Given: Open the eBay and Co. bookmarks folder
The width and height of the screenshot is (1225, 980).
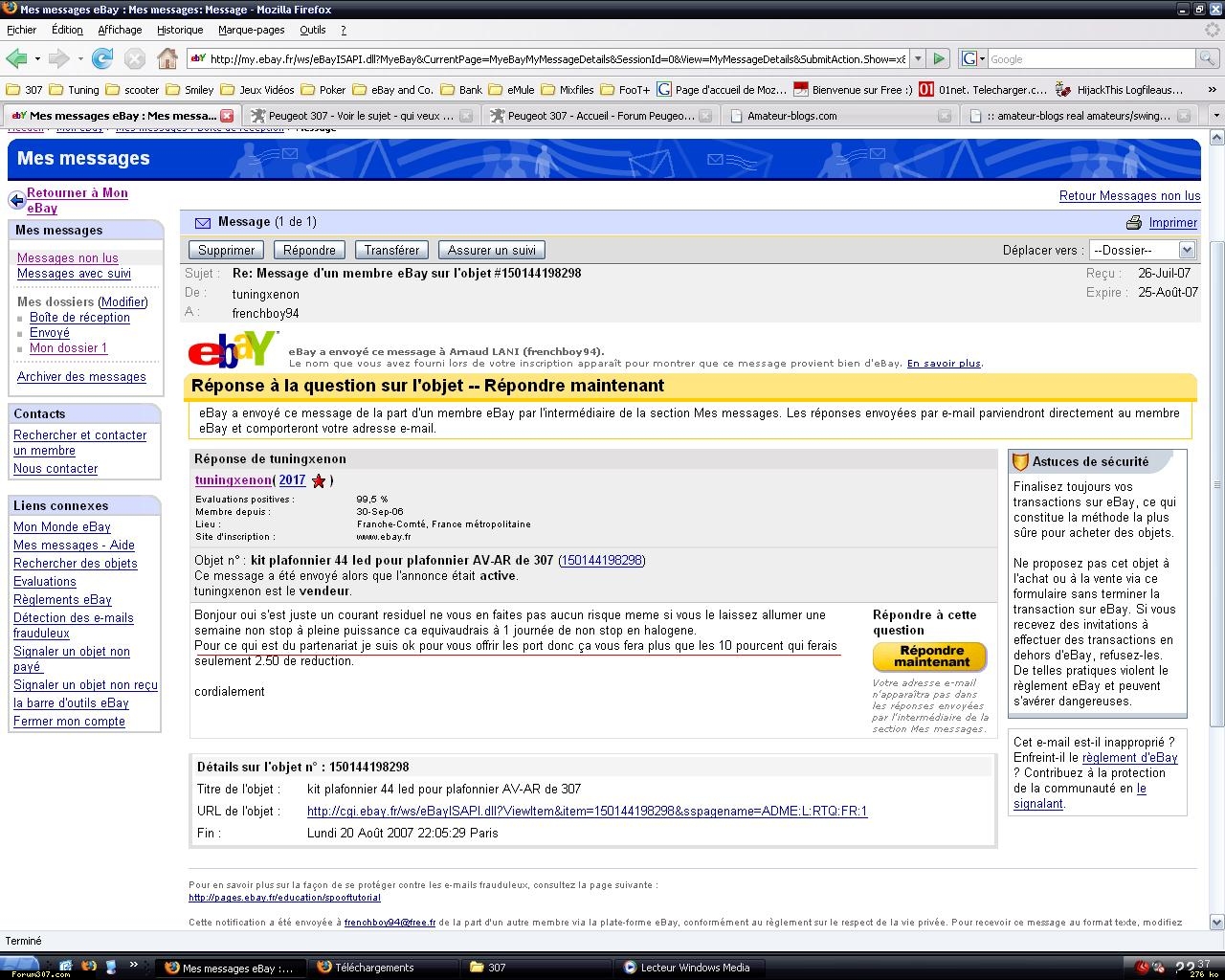Looking at the screenshot, I should (392, 90).
